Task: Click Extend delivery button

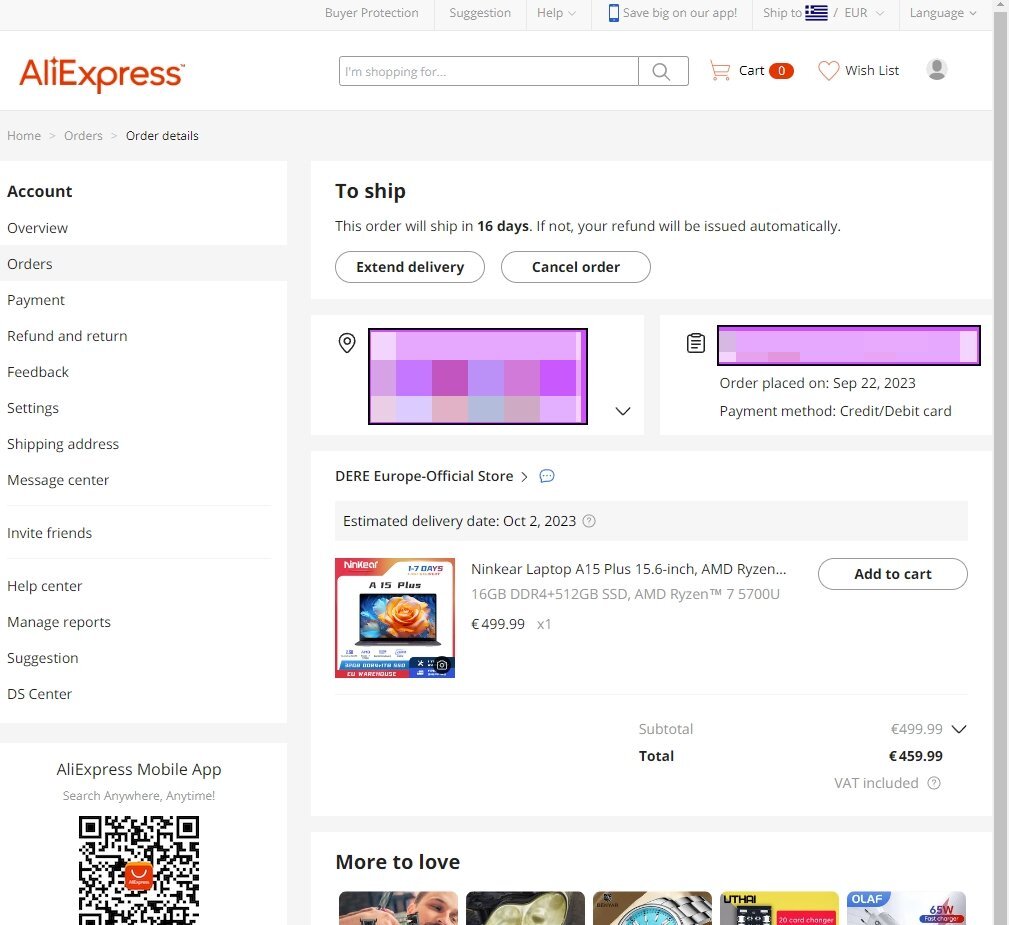Action: [x=410, y=267]
